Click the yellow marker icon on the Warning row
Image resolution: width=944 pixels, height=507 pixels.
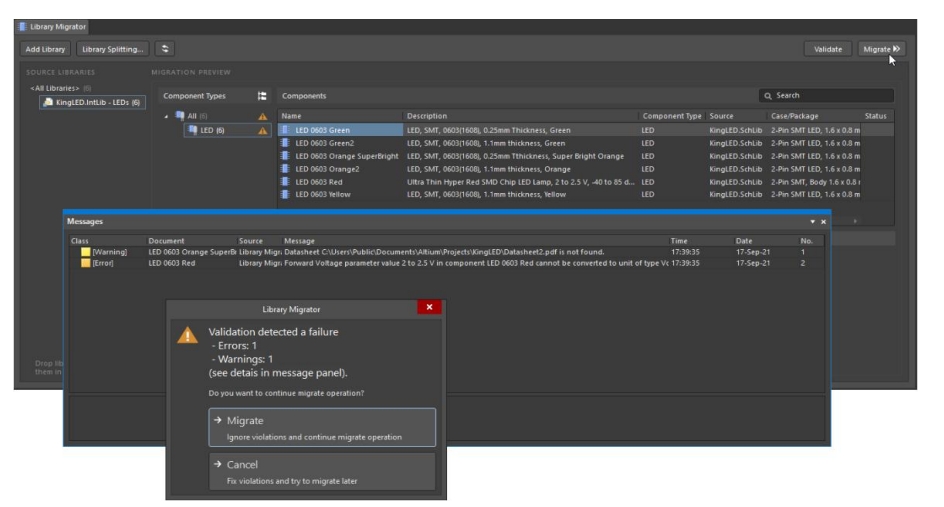click(x=85, y=252)
